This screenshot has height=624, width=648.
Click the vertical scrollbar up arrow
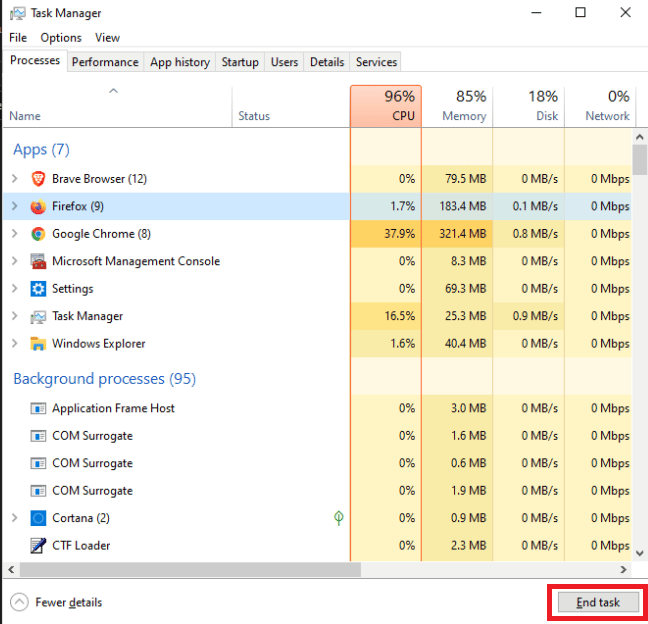pyautogui.click(x=639, y=137)
